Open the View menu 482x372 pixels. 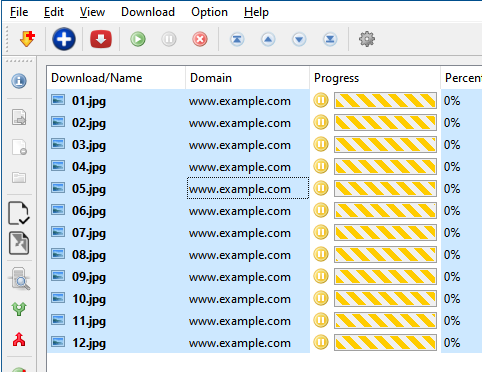coord(92,12)
